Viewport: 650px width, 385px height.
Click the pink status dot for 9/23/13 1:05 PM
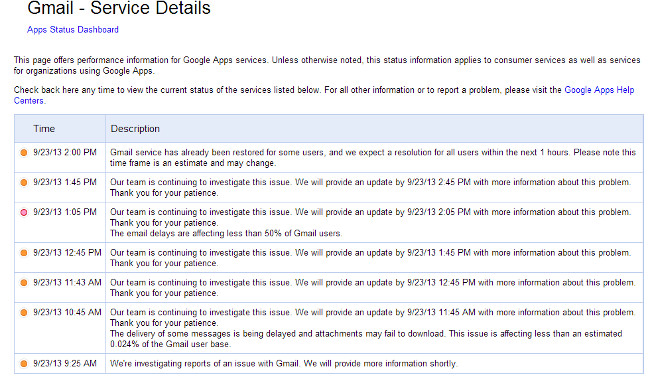point(24,212)
